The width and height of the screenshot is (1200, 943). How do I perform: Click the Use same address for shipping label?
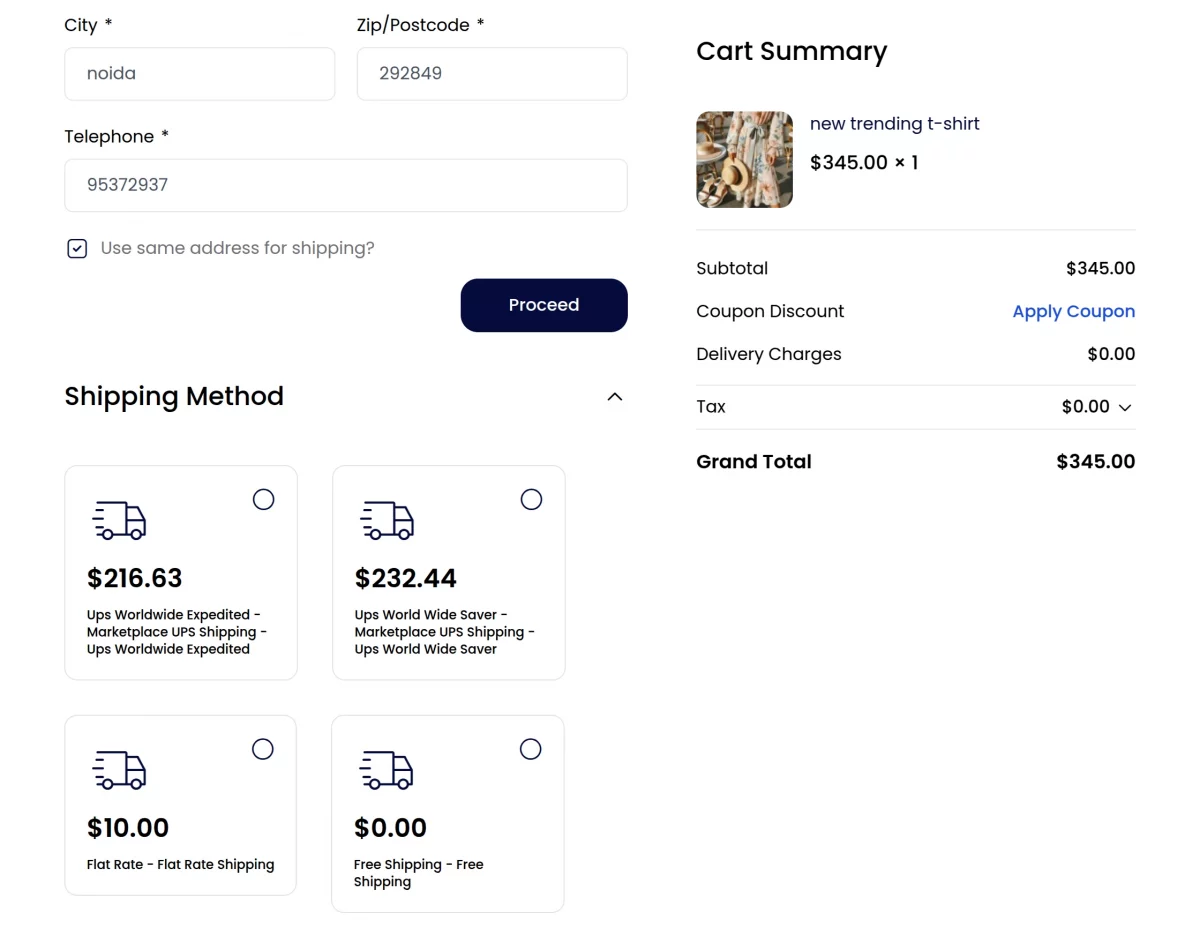(x=237, y=248)
